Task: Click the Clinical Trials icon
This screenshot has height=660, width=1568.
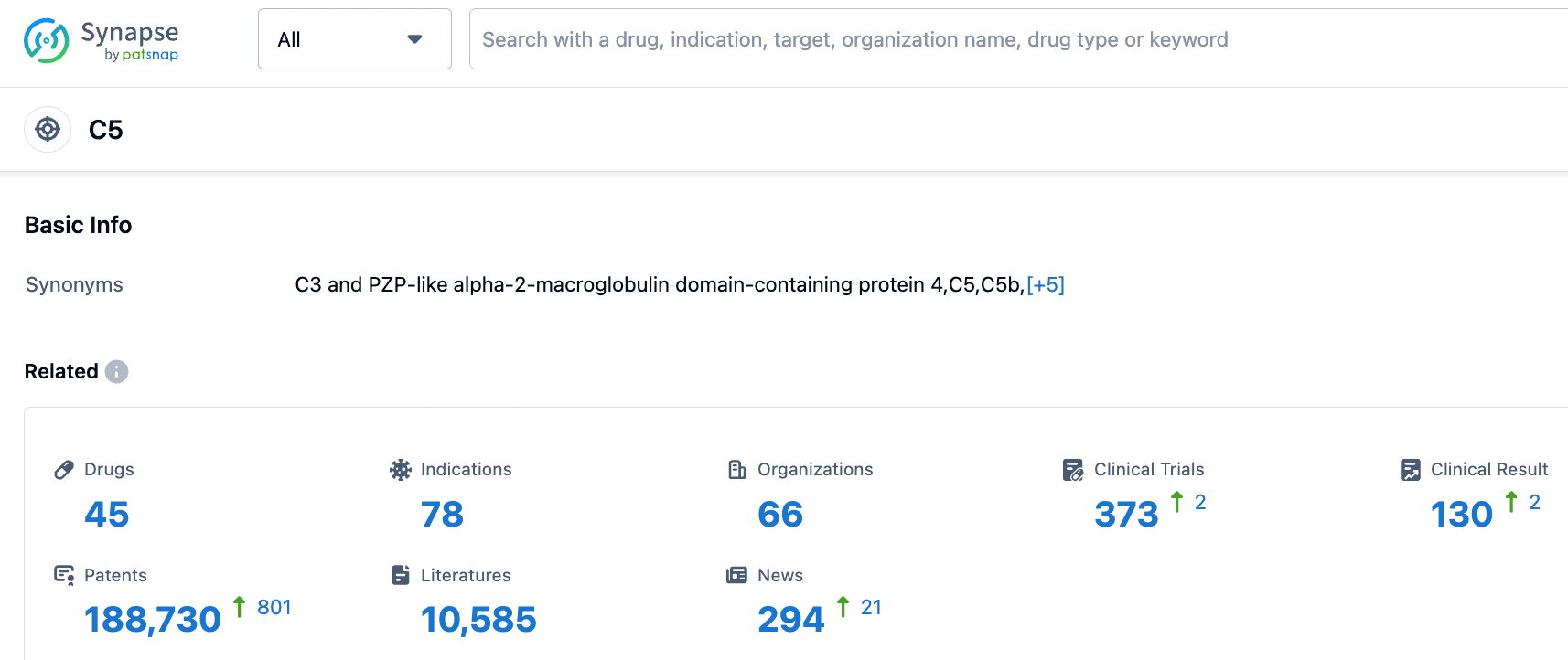Action: click(1073, 470)
